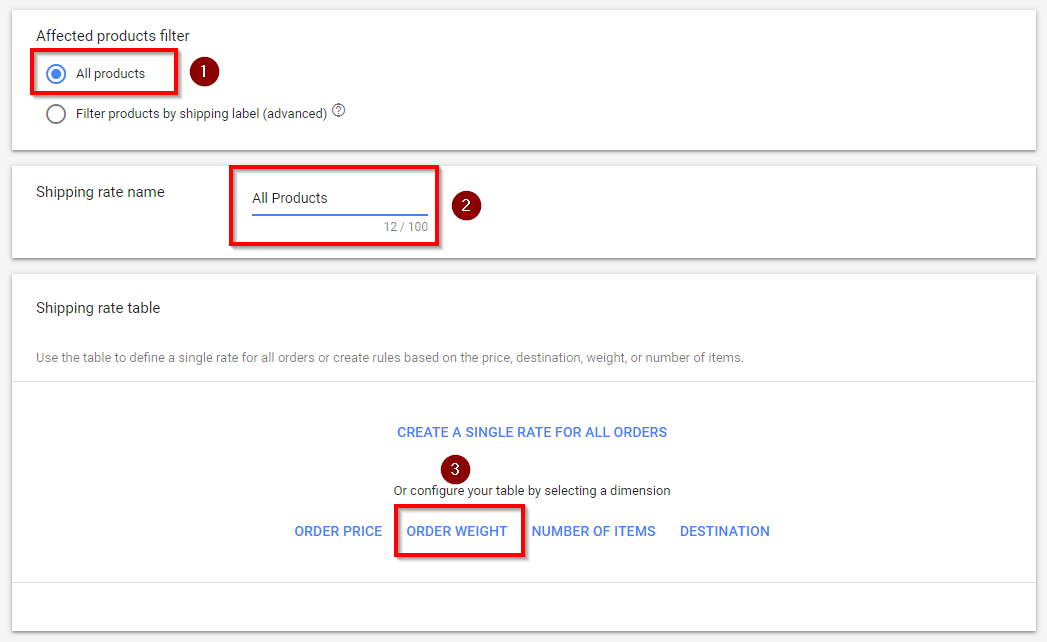
Task: Click CREATE A SINGLE RATE FOR ALL ORDERS
Action: pyautogui.click(x=532, y=432)
